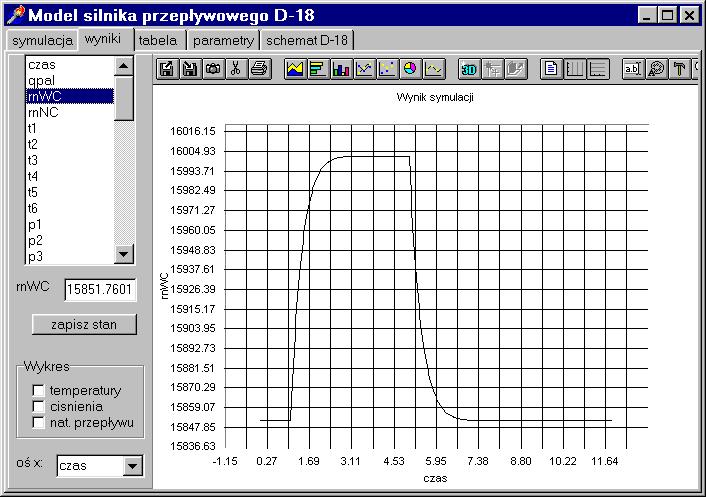Select qpal in the variable list
Screen dimensions: 706x497
(x=70, y=81)
